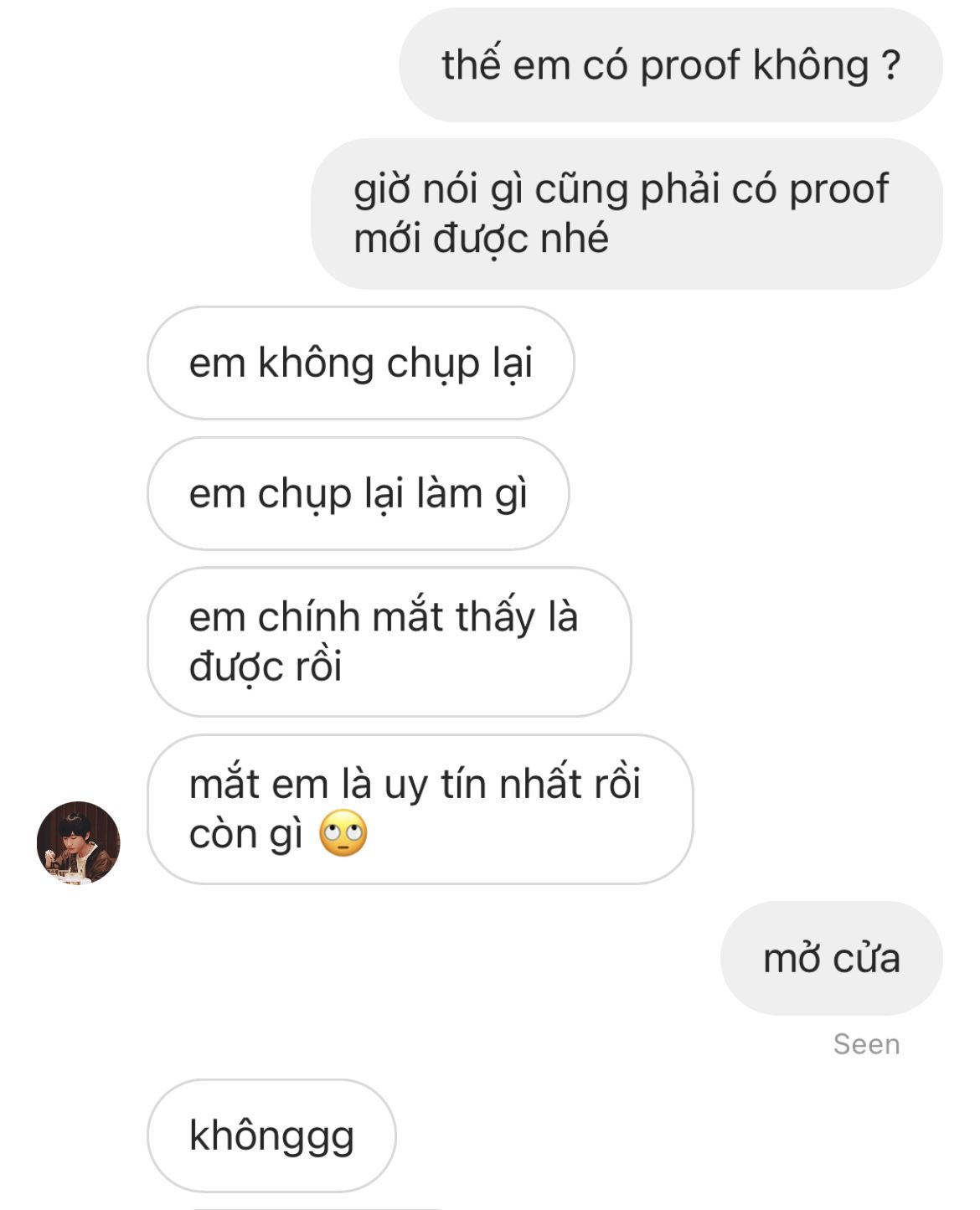Tap the 'em không chụp lại' bubble
Viewport: 980px width, 1210px height.
pyautogui.click(x=361, y=363)
